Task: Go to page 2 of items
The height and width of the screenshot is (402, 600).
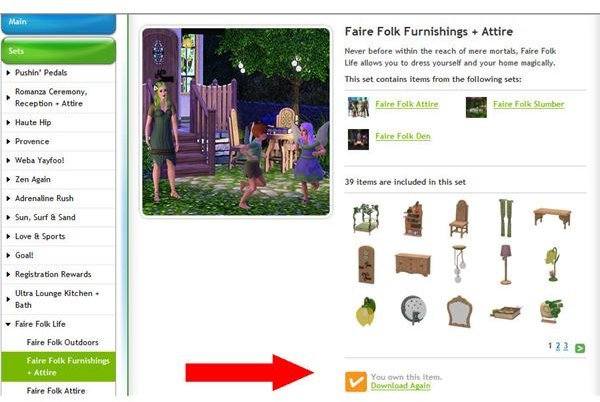Action: tap(558, 346)
